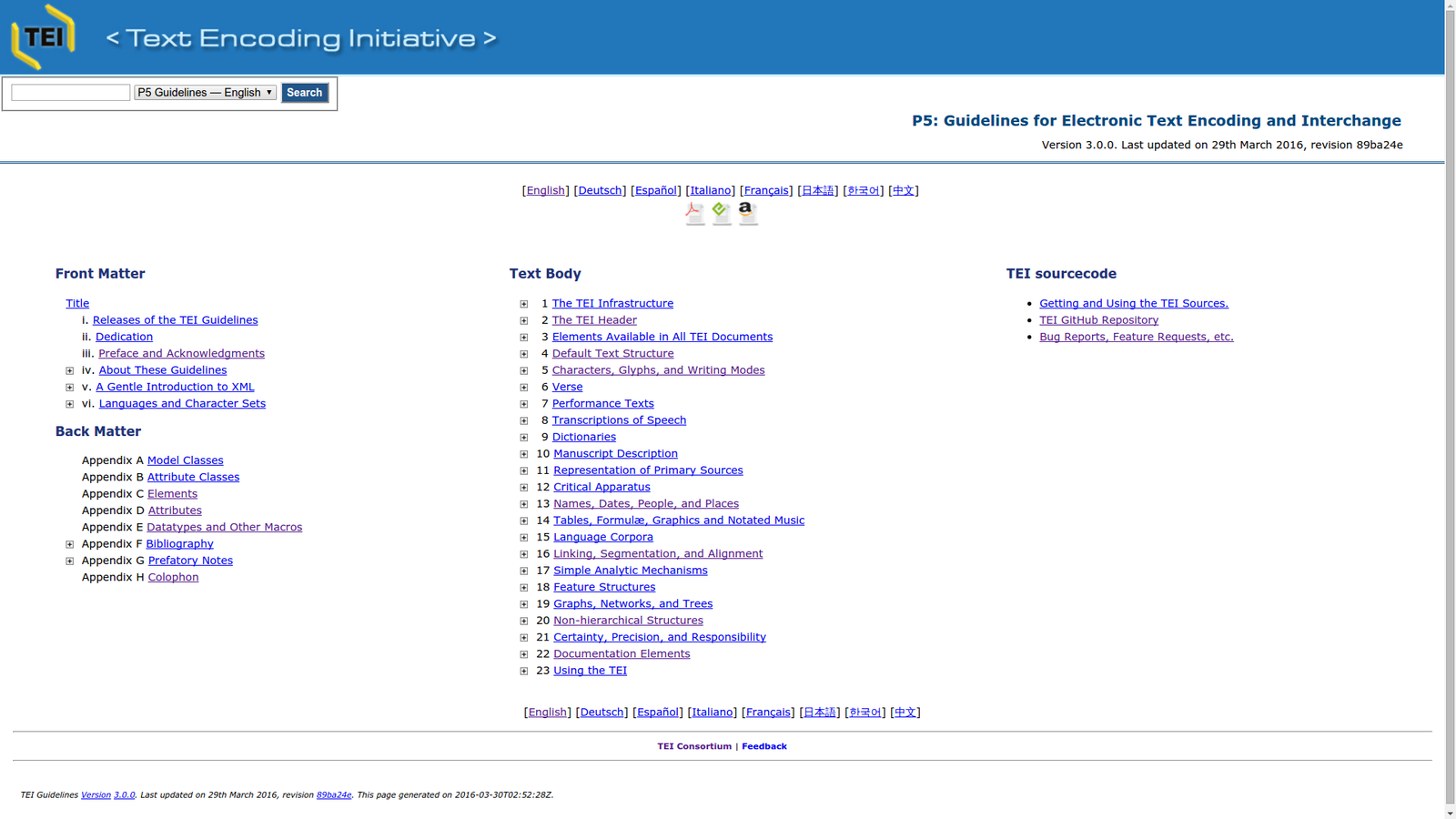
Task: Open Appendix H Colophon
Action: coord(173,577)
